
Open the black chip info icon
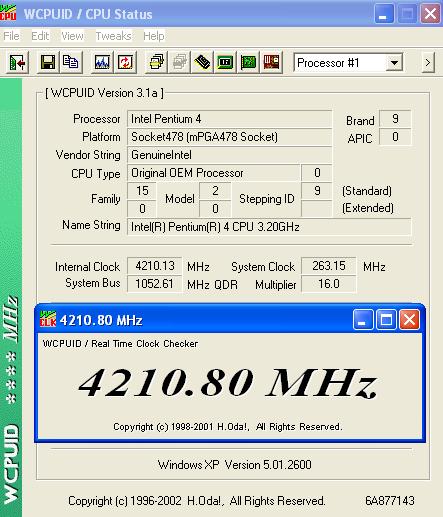(202, 62)
